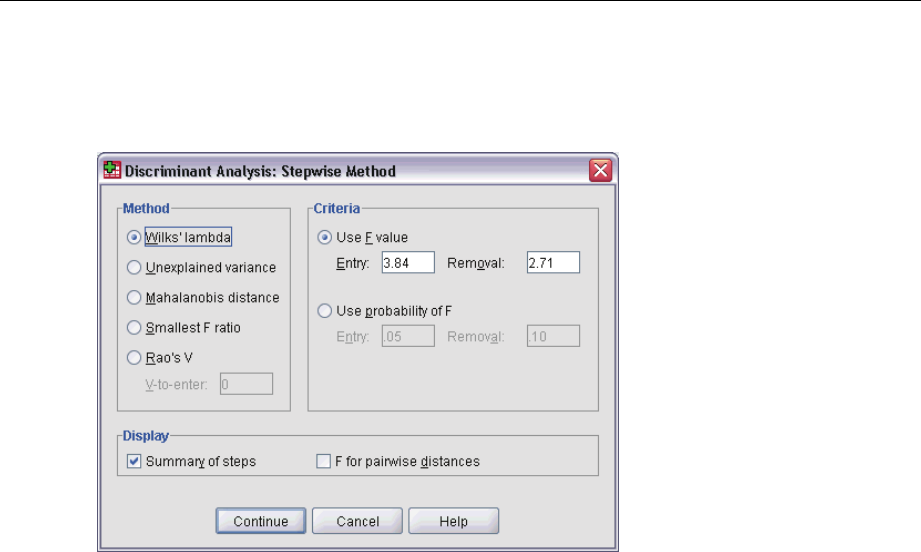Click the probability Removal field .10
Image resolution: width=921 pixels, height=552 pixels.
tap(553, 336)
